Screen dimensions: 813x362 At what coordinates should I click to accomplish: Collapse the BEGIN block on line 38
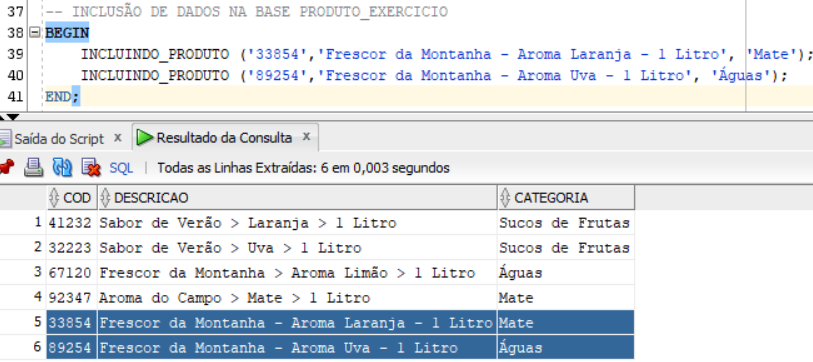[x=34, y=33]
